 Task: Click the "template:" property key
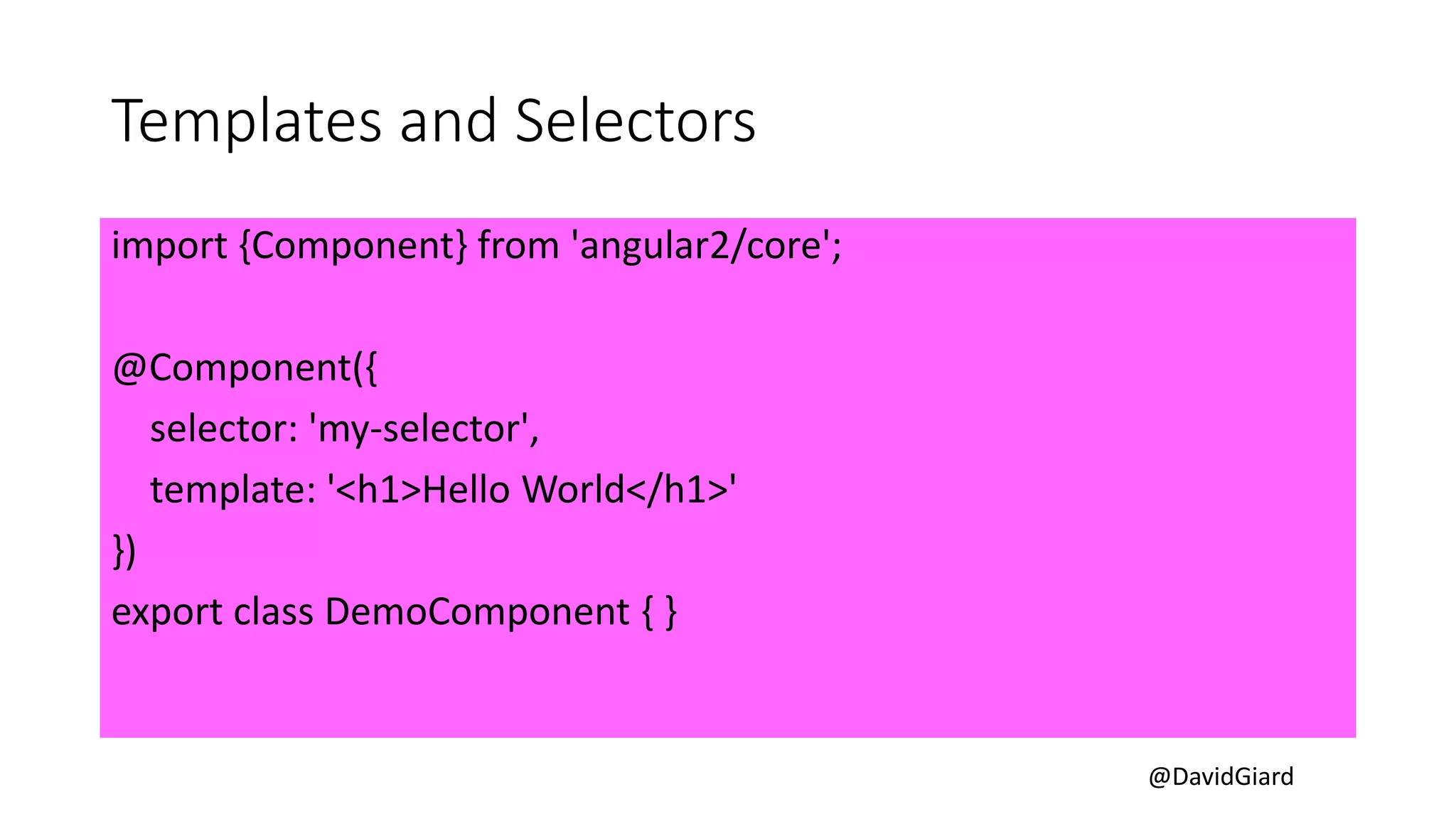[233, 490]
